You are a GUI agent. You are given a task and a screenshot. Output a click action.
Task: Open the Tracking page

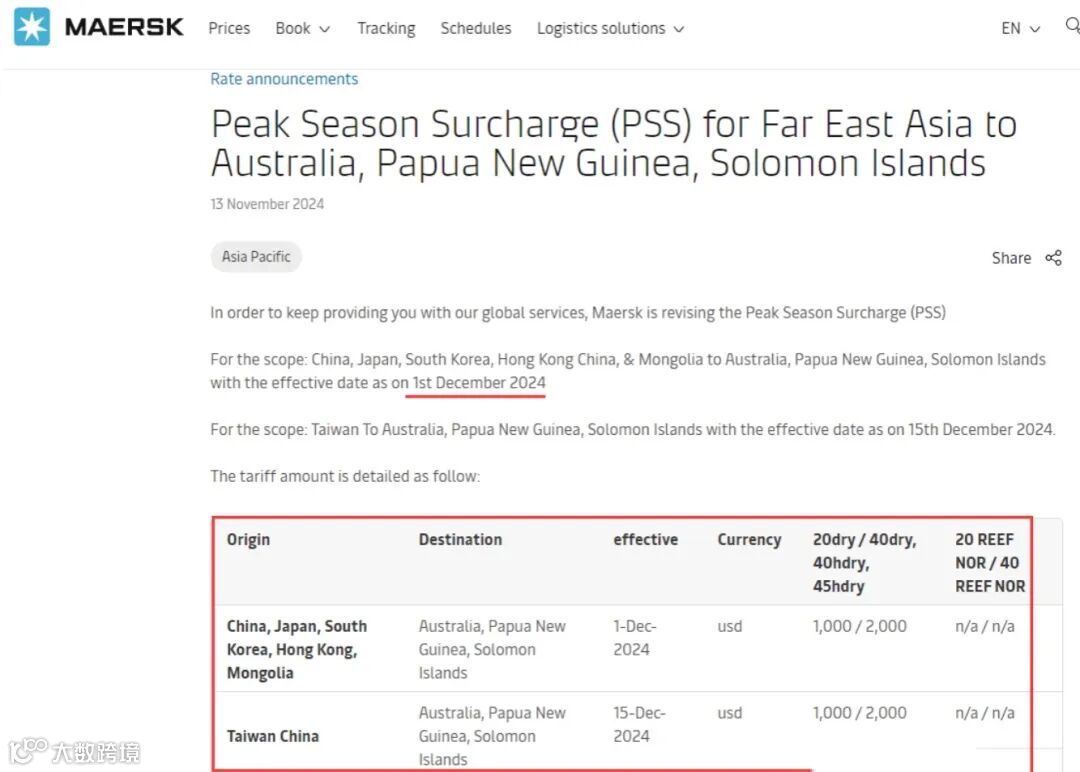click(x=386, y=28)
